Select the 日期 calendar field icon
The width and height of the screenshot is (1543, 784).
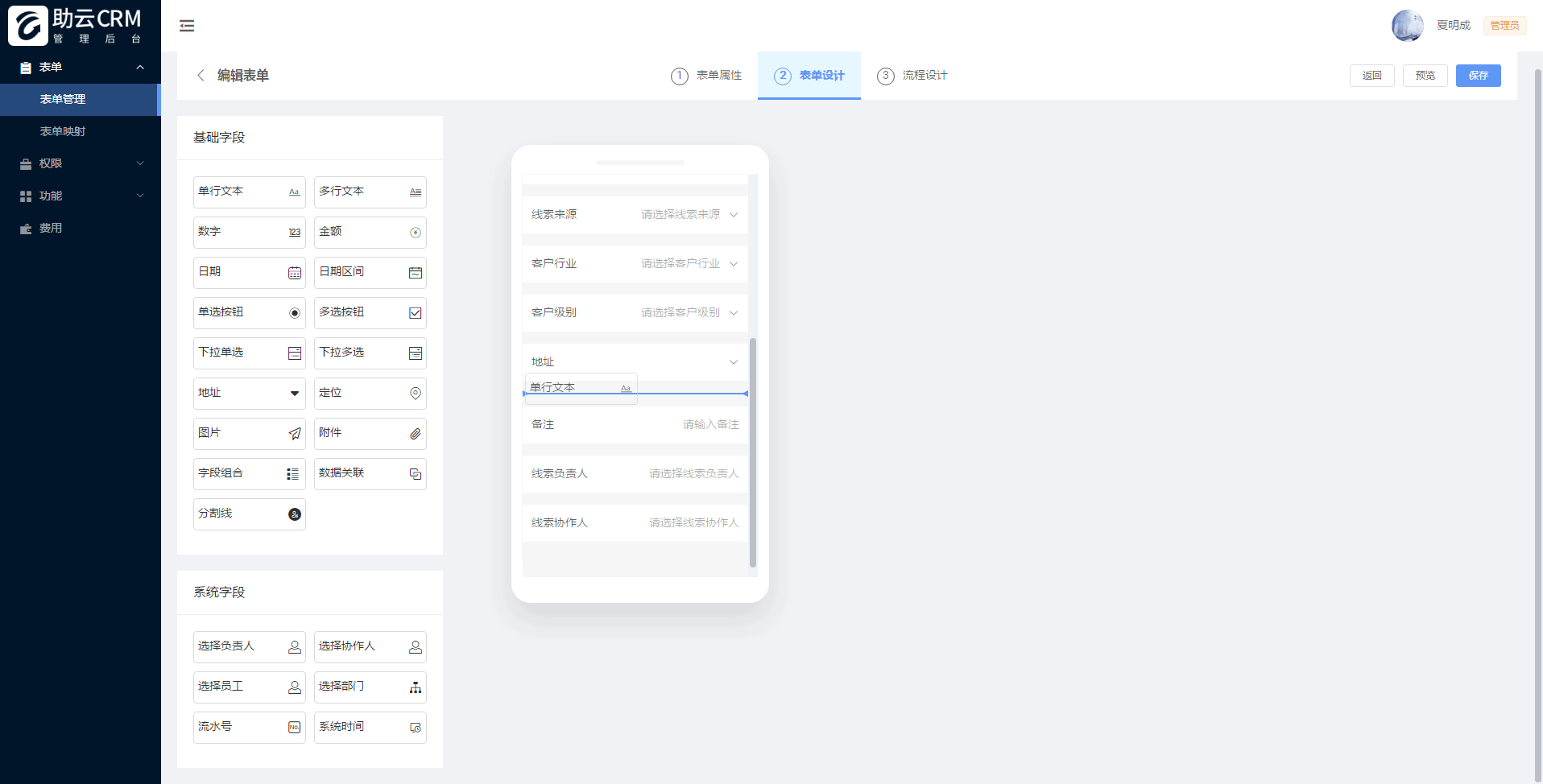295,273
